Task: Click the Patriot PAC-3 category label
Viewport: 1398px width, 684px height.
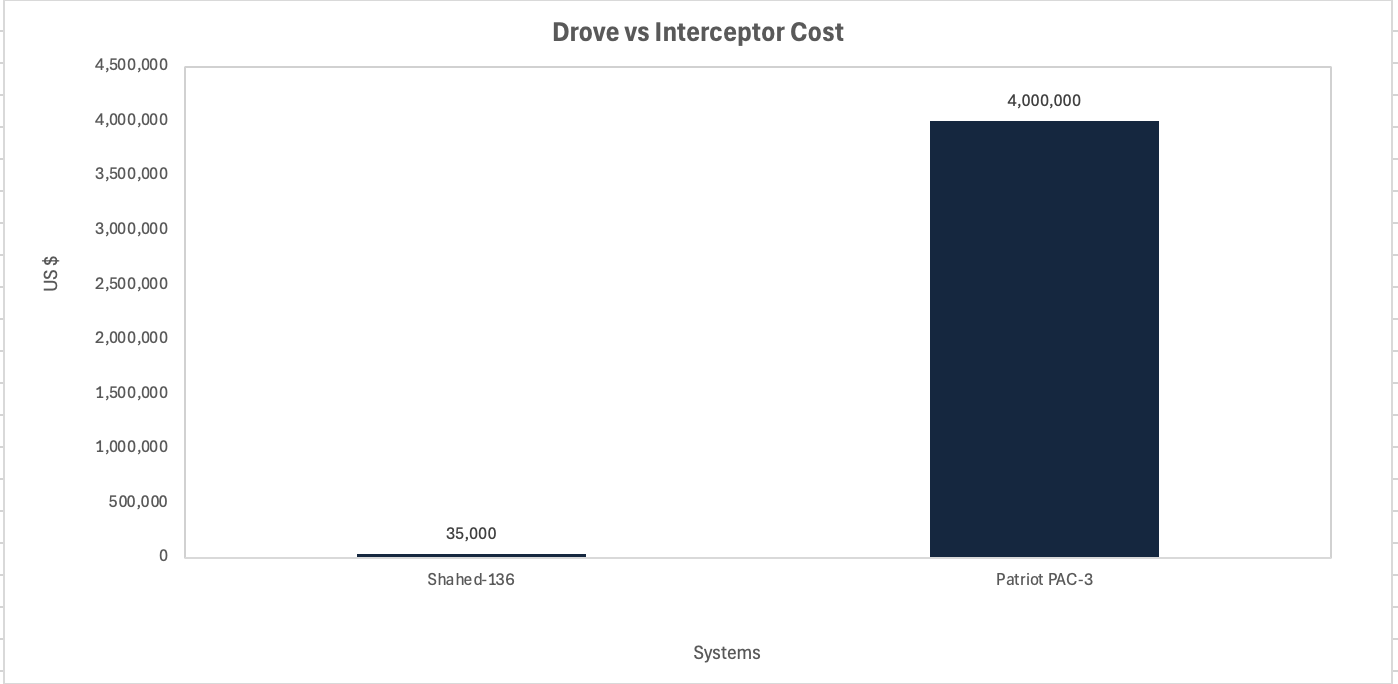Action: [x=1044, y=580]
